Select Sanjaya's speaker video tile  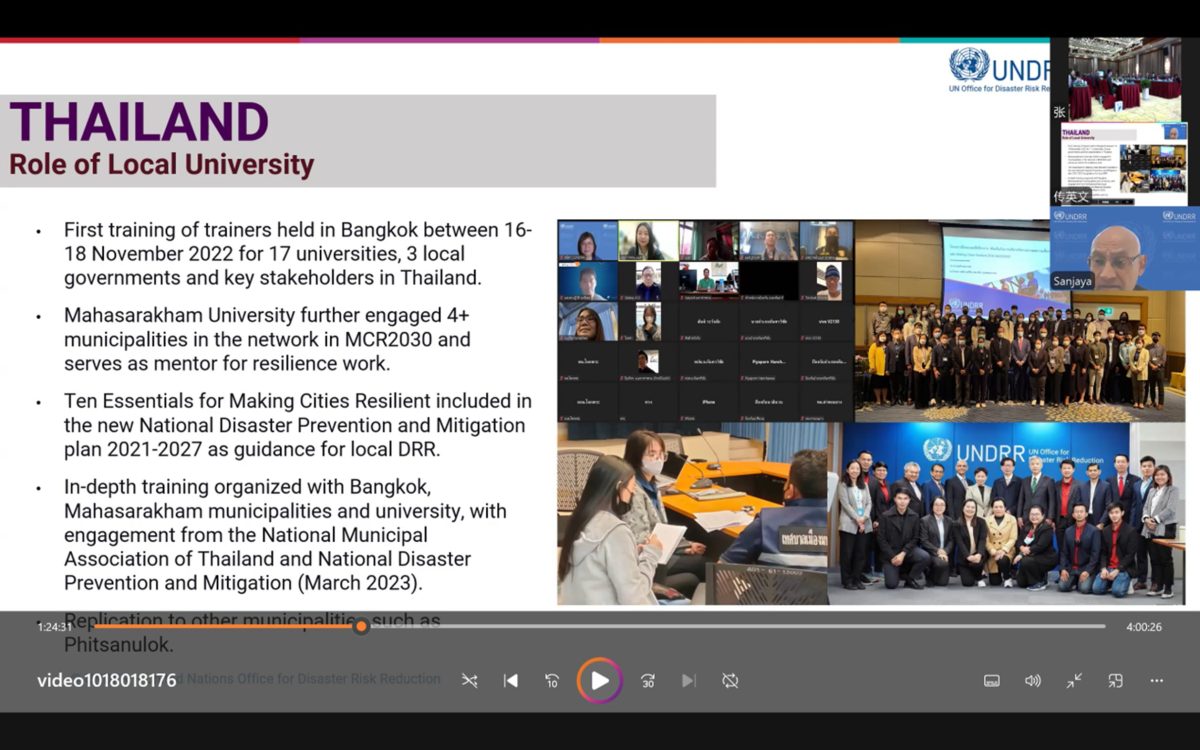(x=1124, y=249)
